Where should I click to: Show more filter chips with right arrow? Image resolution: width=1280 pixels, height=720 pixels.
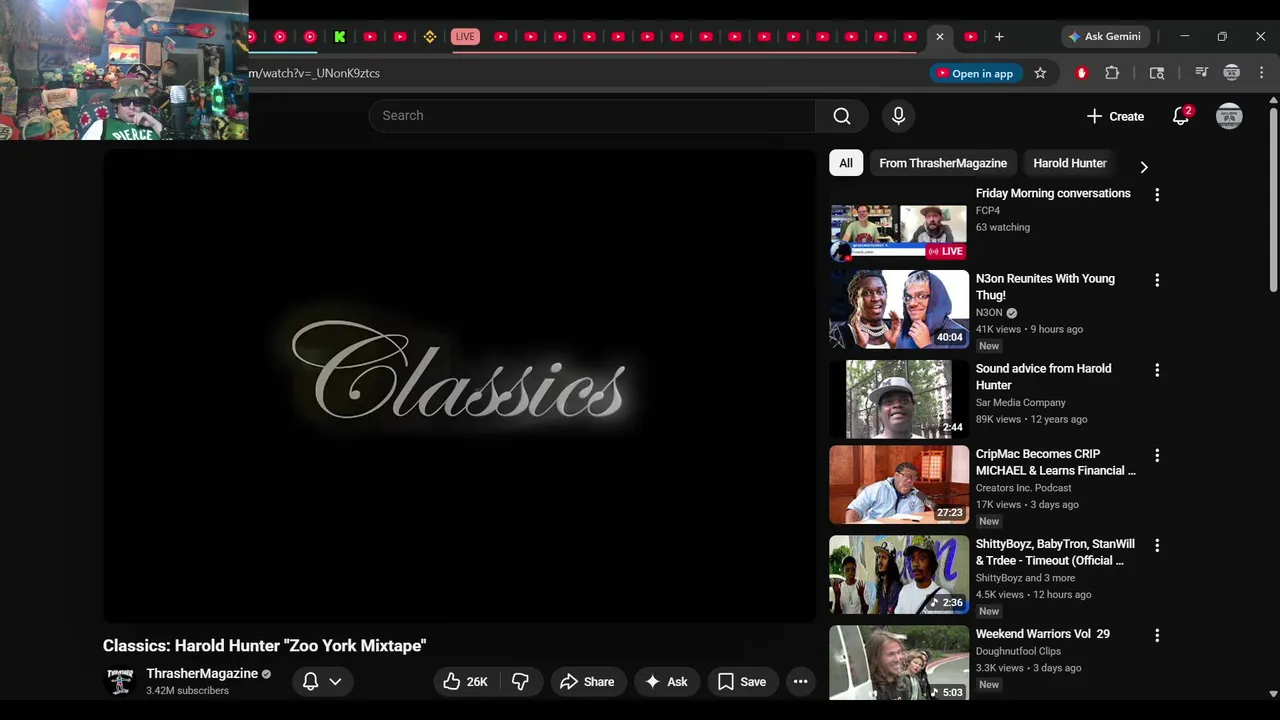(x=1144, y=167)
